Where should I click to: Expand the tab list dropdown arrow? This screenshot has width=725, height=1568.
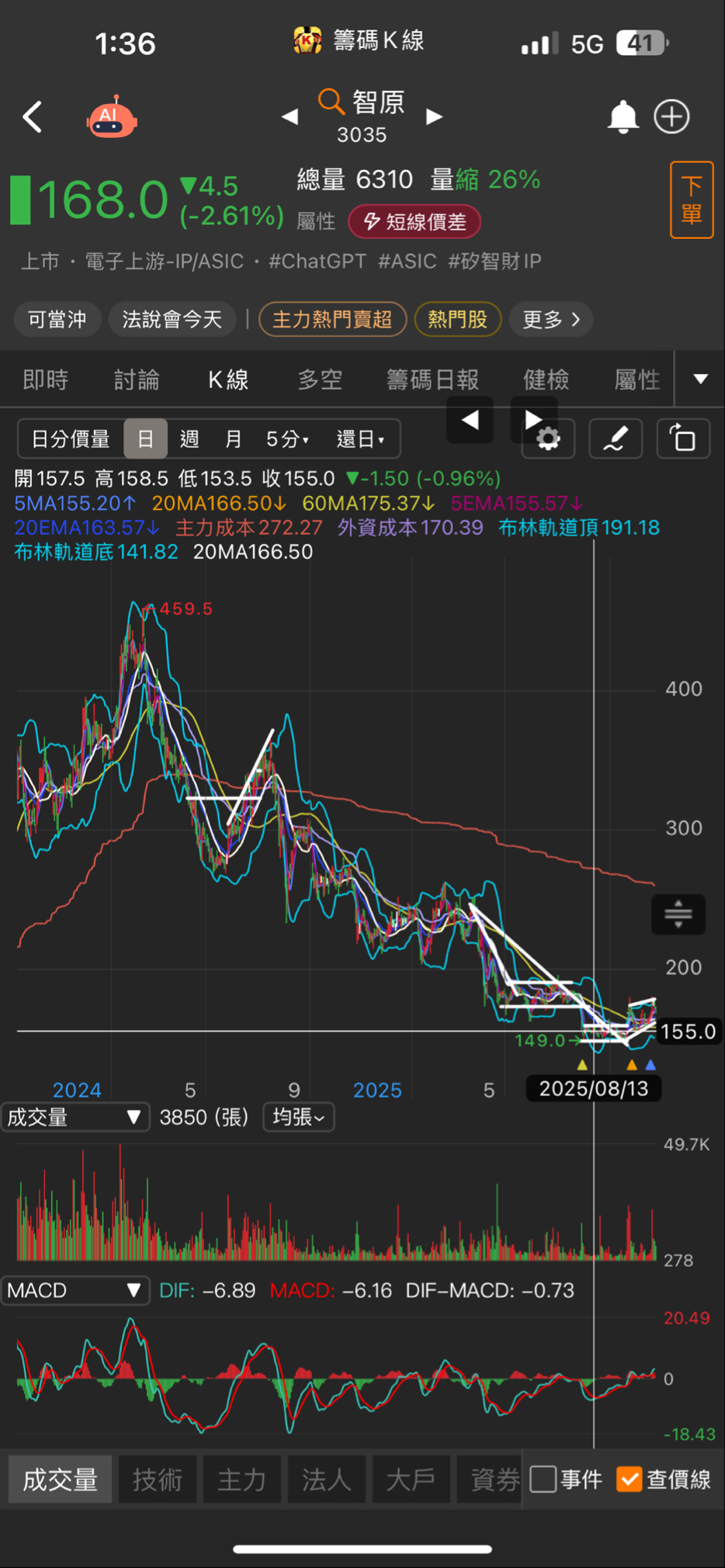[700, 379]
